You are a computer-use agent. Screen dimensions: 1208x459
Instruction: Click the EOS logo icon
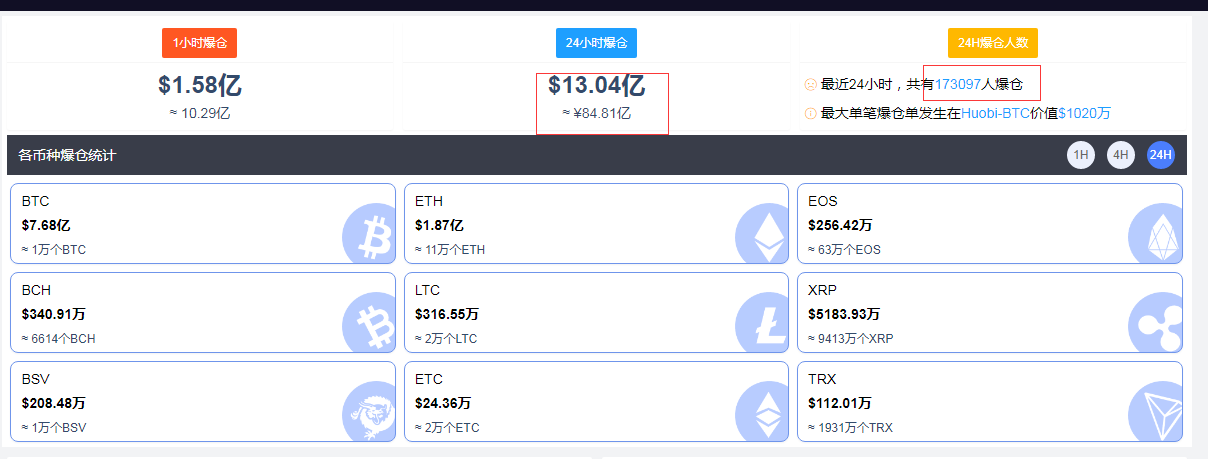[x=1155, y=236]
